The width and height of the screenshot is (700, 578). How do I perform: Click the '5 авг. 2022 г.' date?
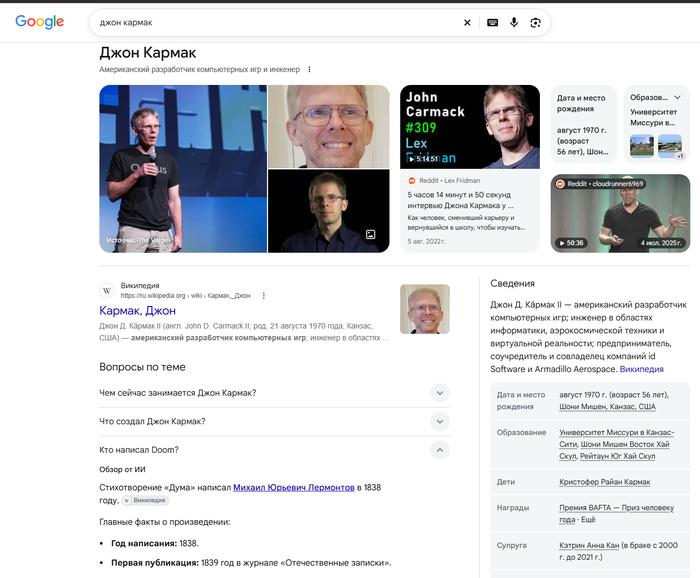coord(426,241)
